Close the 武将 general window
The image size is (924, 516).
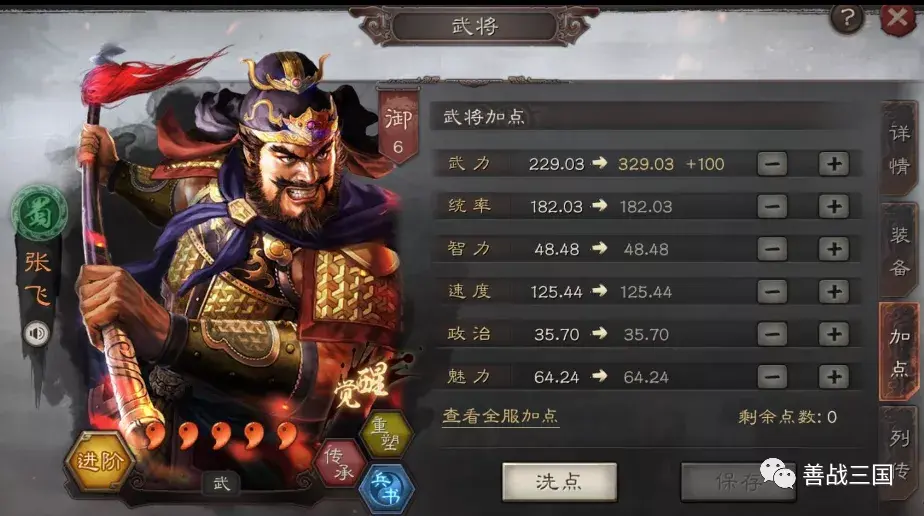[898, 18]
